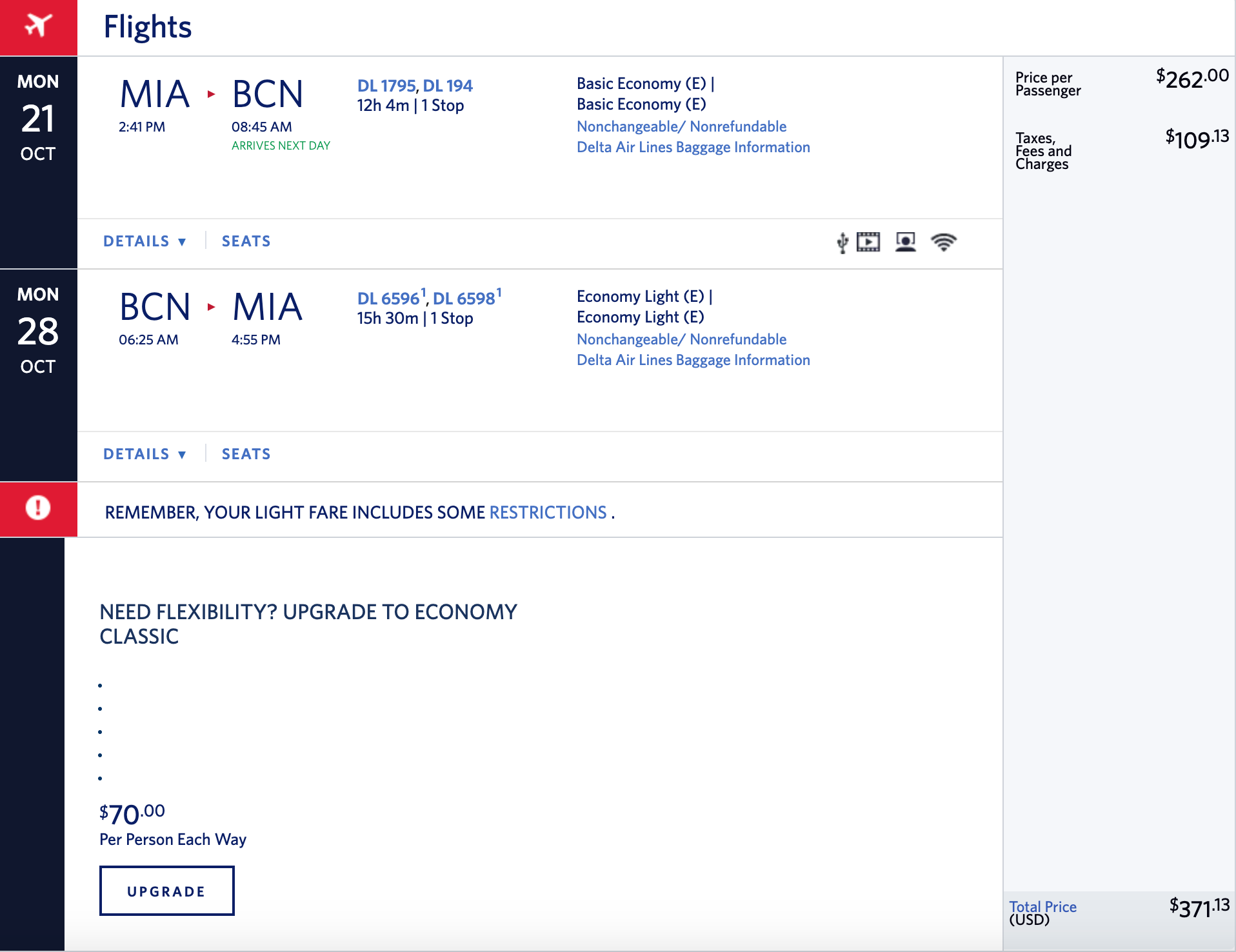Click the Total Price link
Viewport: 1236px width, 952px height.
1043,906
